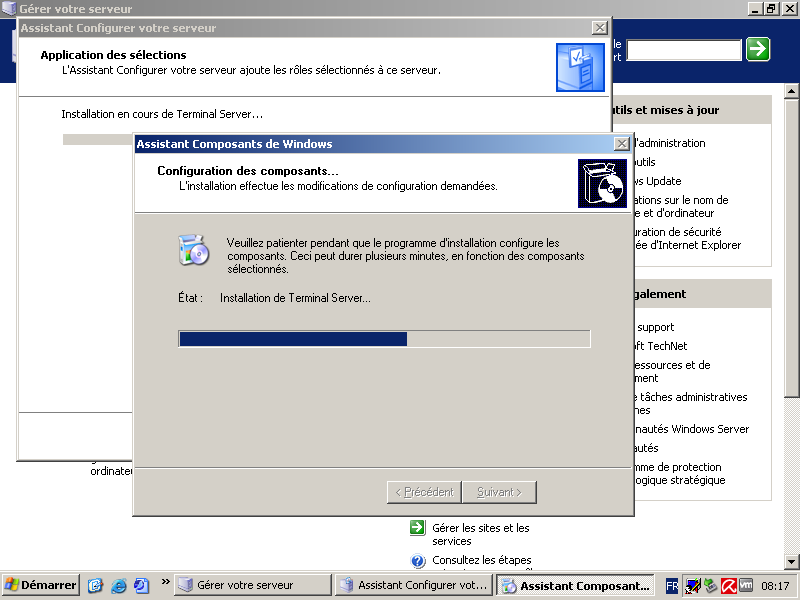This screenshot has height=600, width=800.
Task: Launch Internet Explorer from Quick Launch
Action: click(119, 585)
